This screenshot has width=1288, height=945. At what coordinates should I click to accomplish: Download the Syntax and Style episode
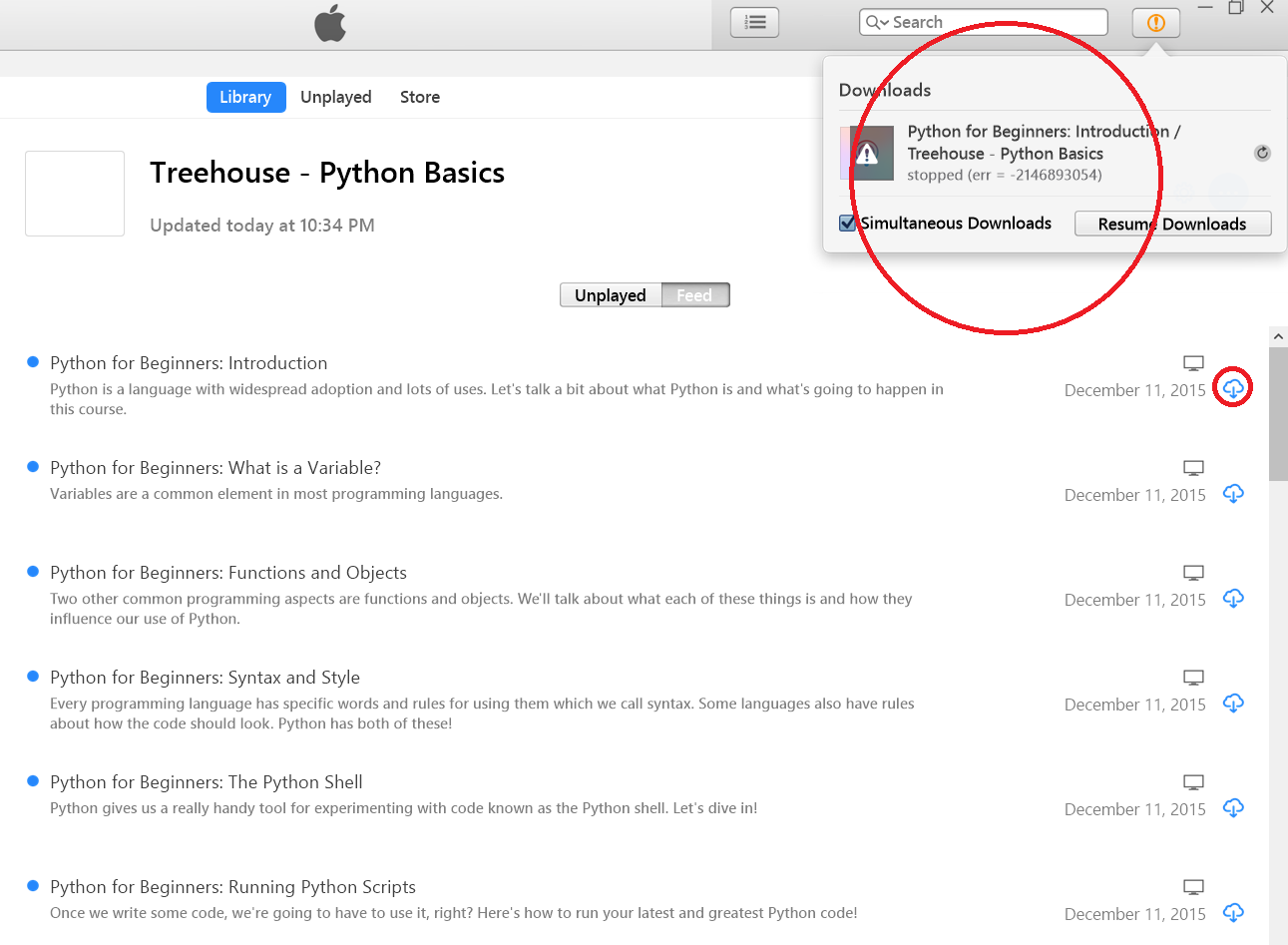tap(1233, 703)
